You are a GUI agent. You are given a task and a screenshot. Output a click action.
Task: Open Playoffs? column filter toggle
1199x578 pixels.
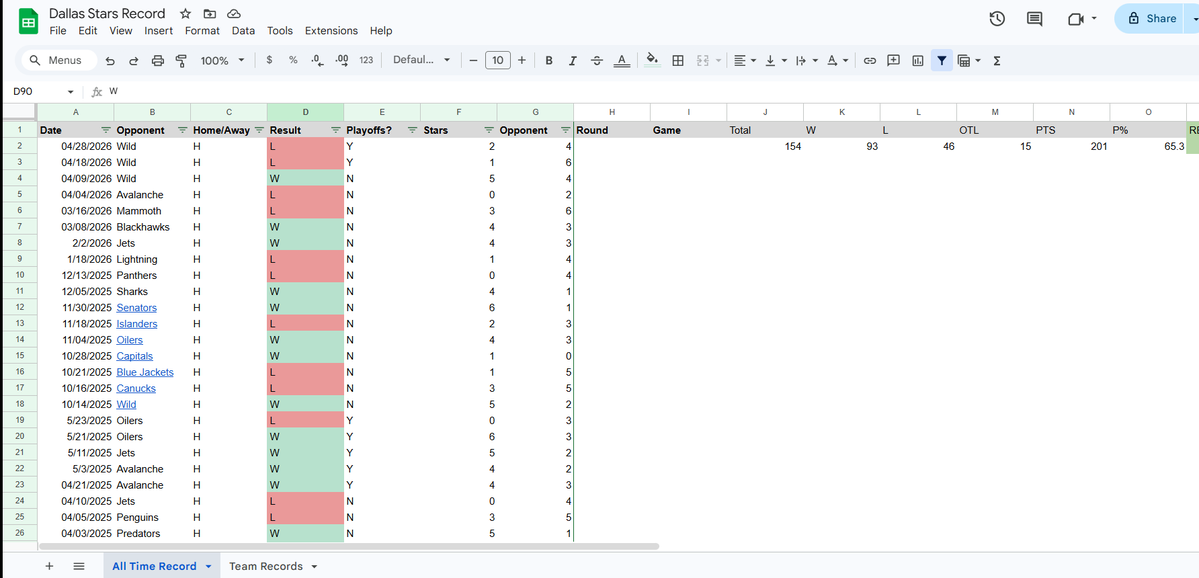(412, 130)
